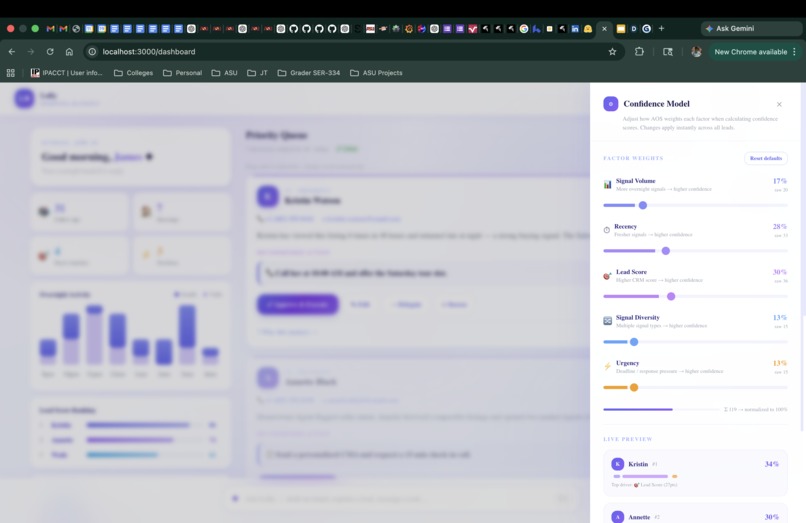806x523 pixels.
Task: Open the Kristin live preview card
Action: tap(695, 473)
